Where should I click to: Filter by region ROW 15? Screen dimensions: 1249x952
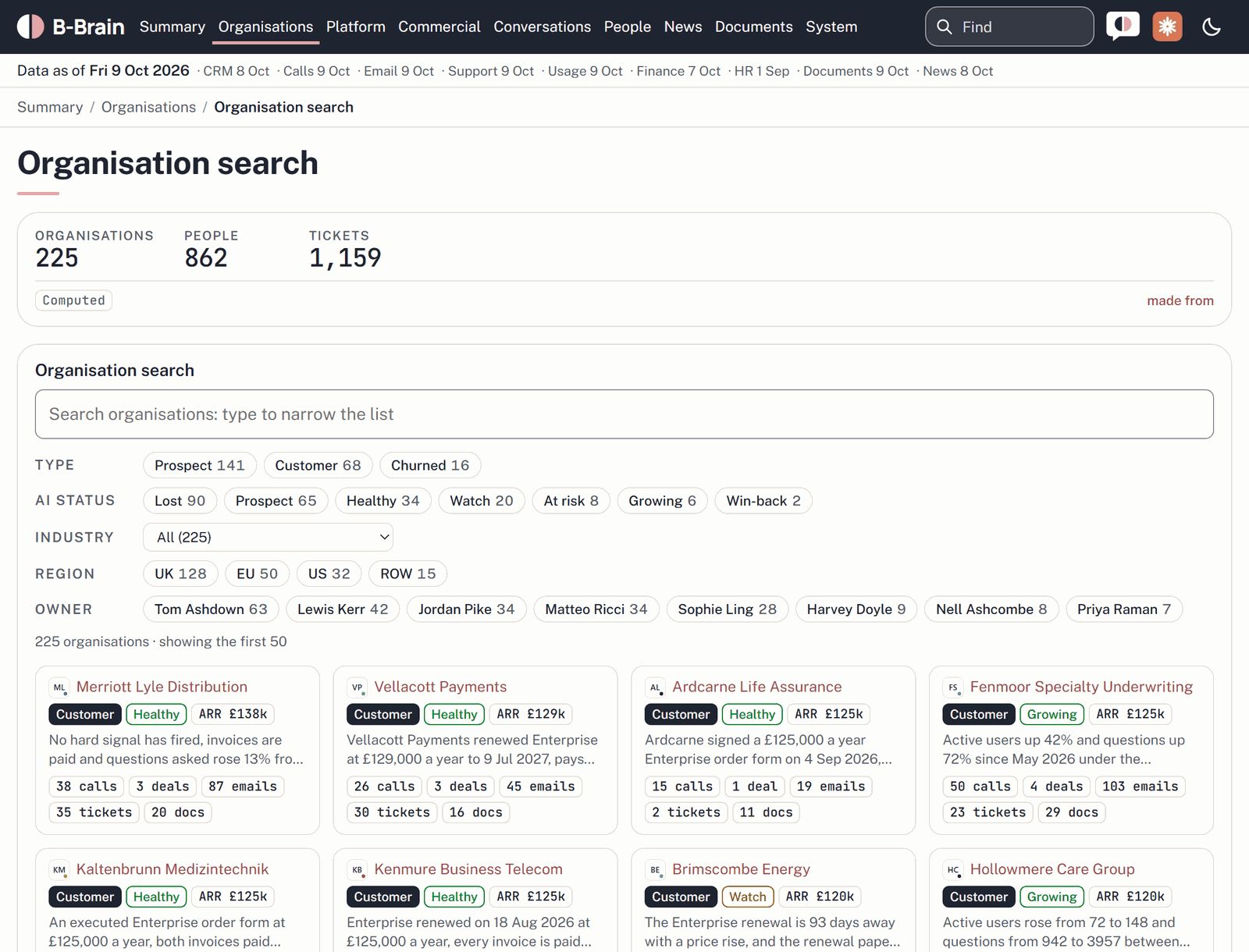[x=408, y=574]
